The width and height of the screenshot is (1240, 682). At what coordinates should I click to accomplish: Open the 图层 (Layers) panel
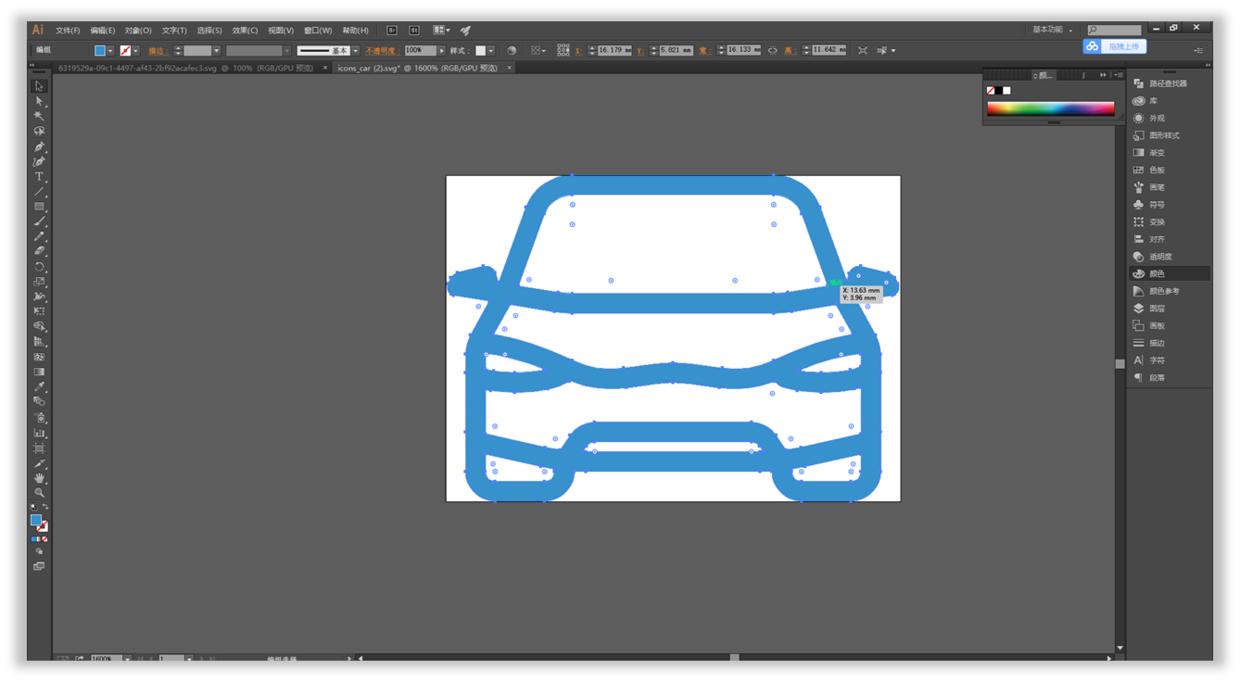coord(1157,308)
